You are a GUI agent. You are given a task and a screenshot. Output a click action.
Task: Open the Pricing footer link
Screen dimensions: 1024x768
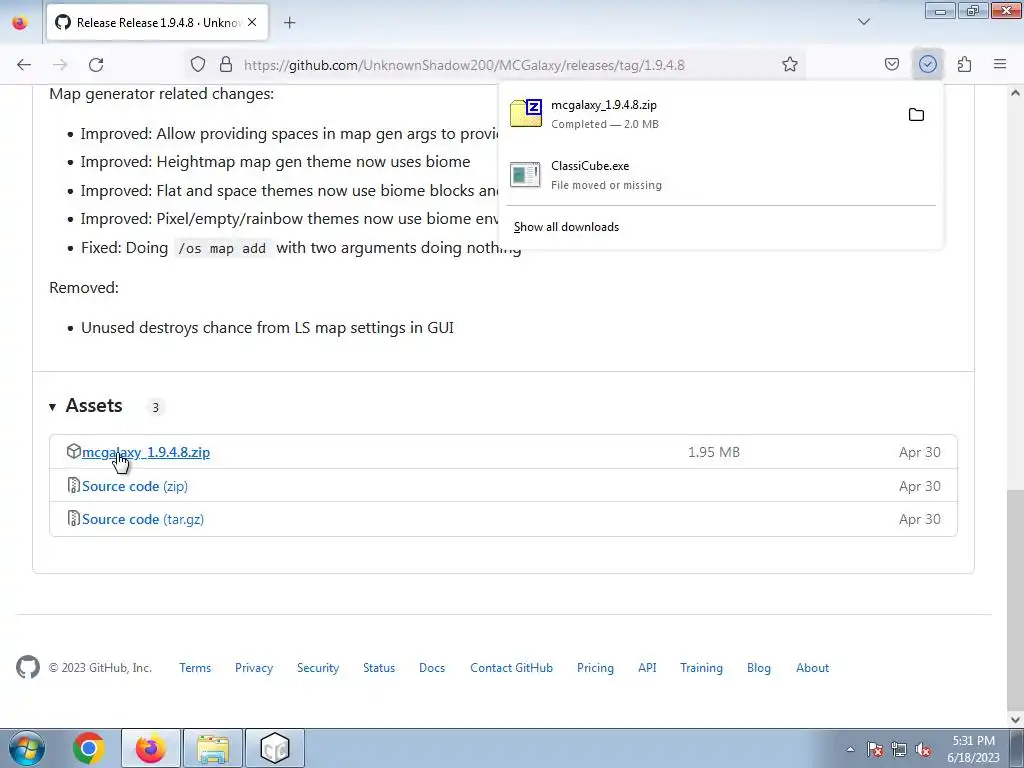595,667
